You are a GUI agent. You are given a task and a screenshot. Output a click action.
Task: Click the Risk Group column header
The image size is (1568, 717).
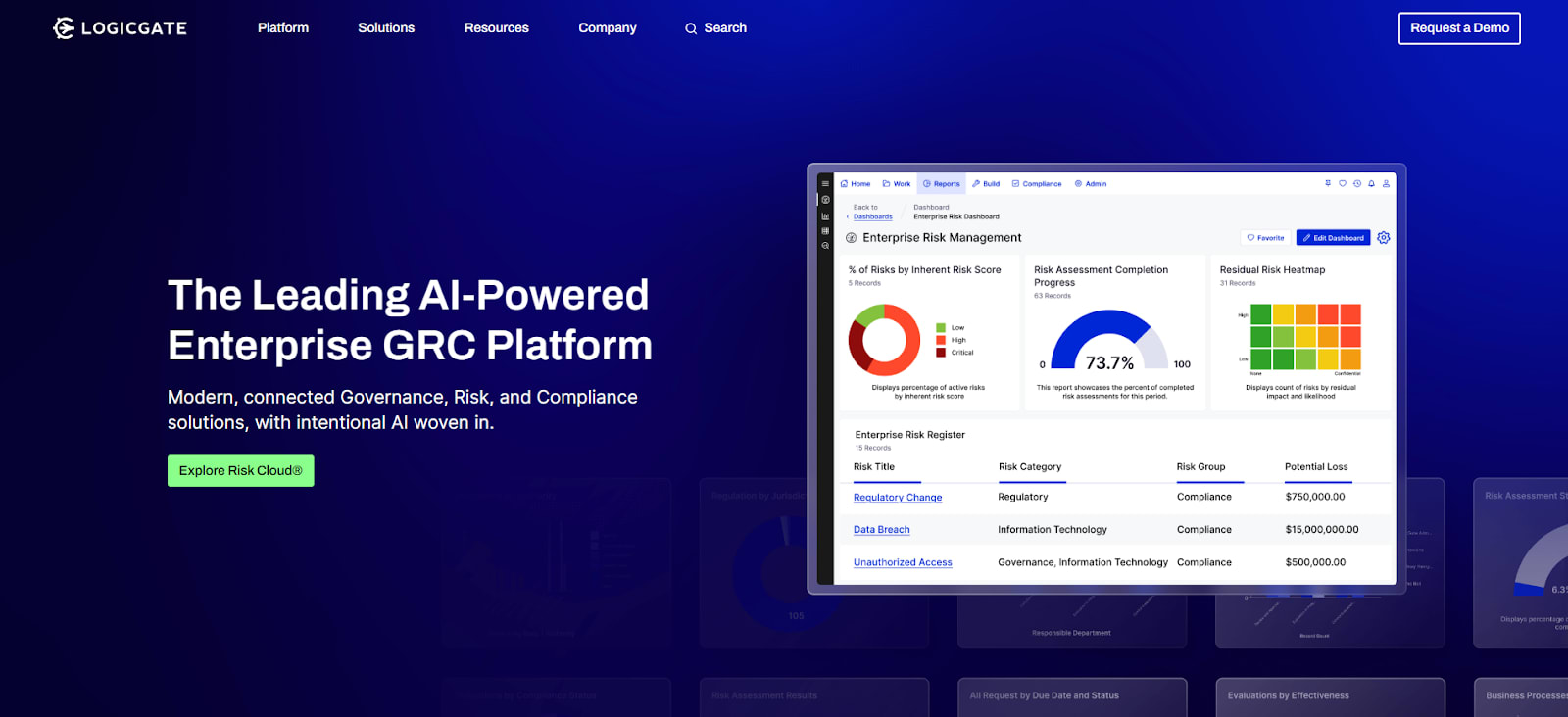(1200, 467)
